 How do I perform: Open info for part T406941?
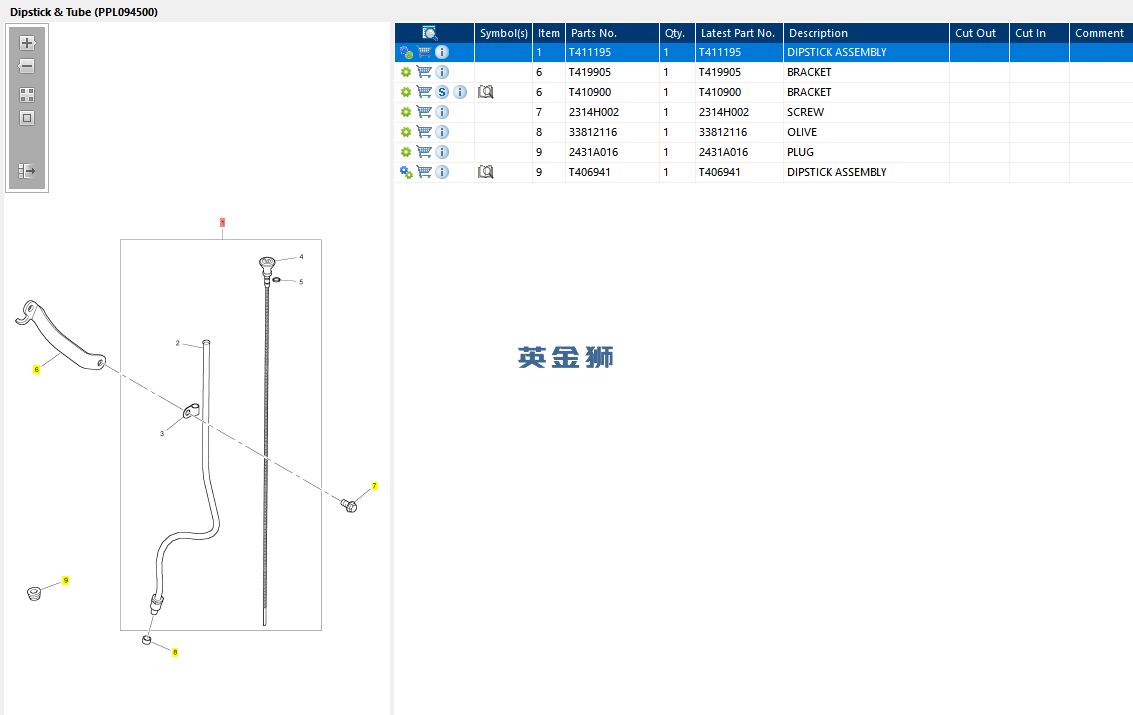click(x=442, y=172)
